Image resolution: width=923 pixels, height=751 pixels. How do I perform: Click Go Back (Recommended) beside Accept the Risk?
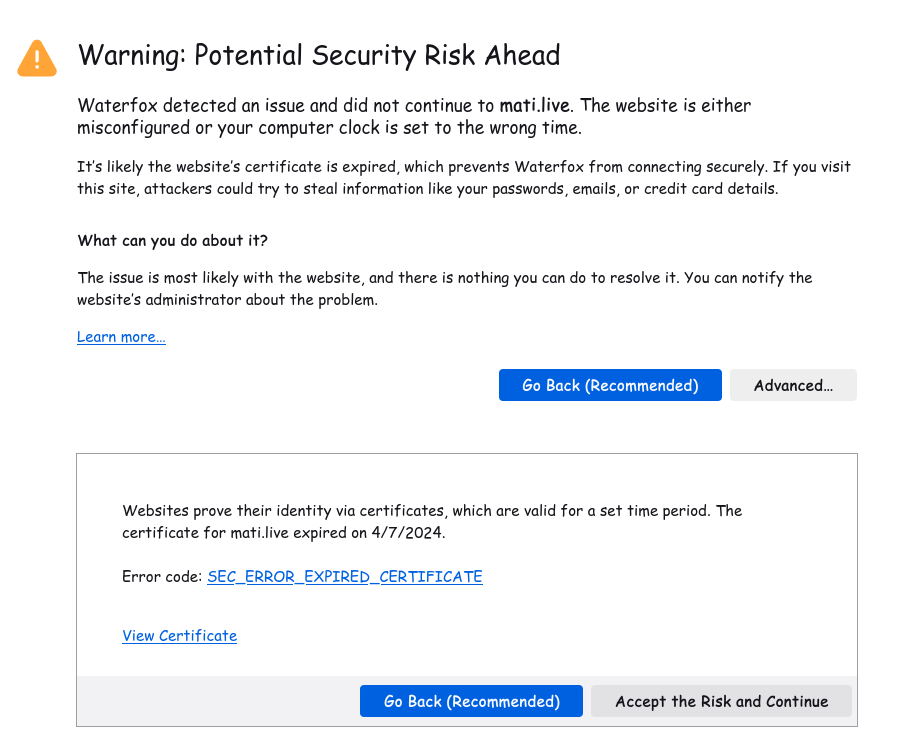point(471,701)
